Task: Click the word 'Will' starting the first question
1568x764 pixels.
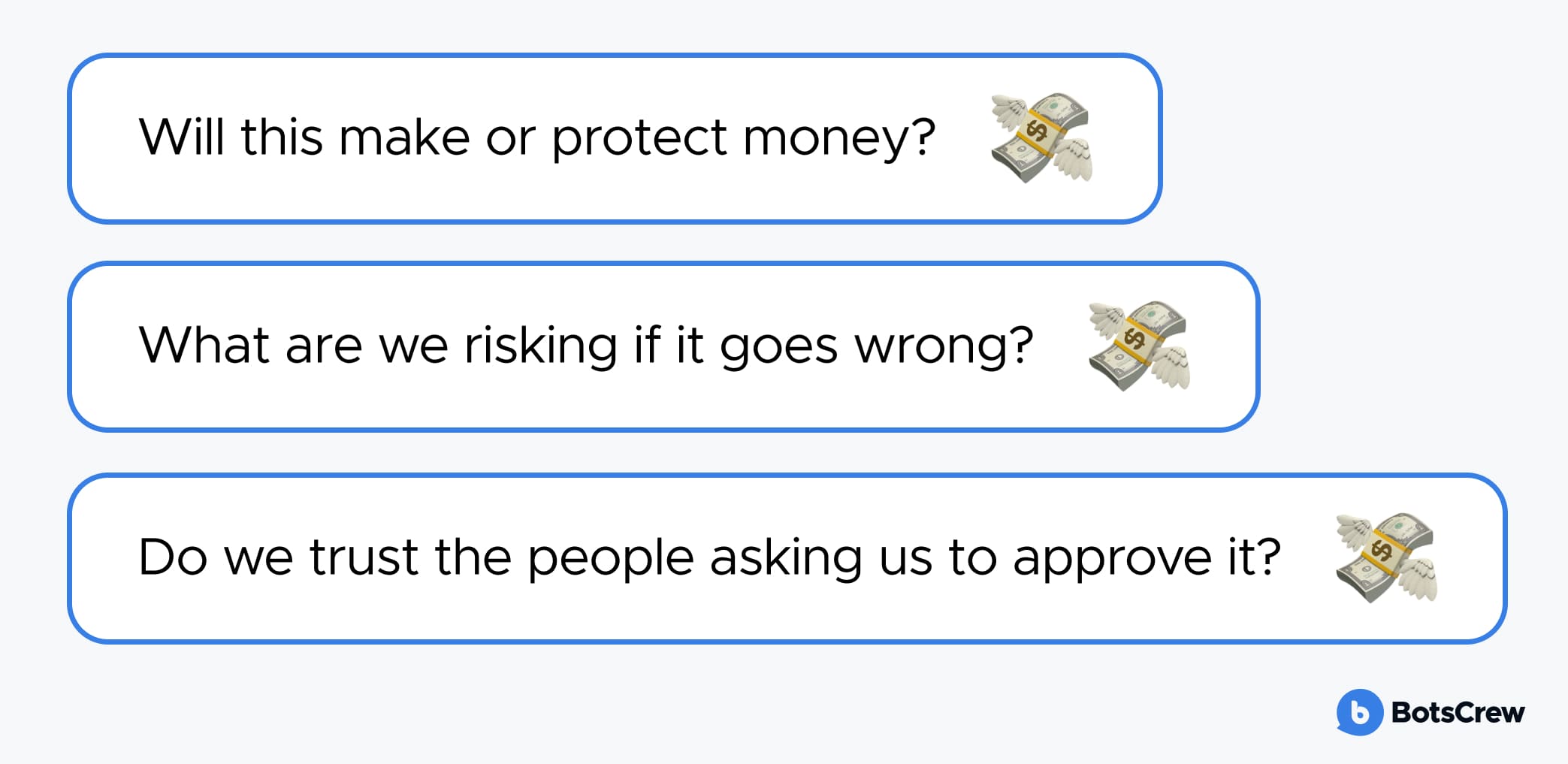Action: pos(181,137)
